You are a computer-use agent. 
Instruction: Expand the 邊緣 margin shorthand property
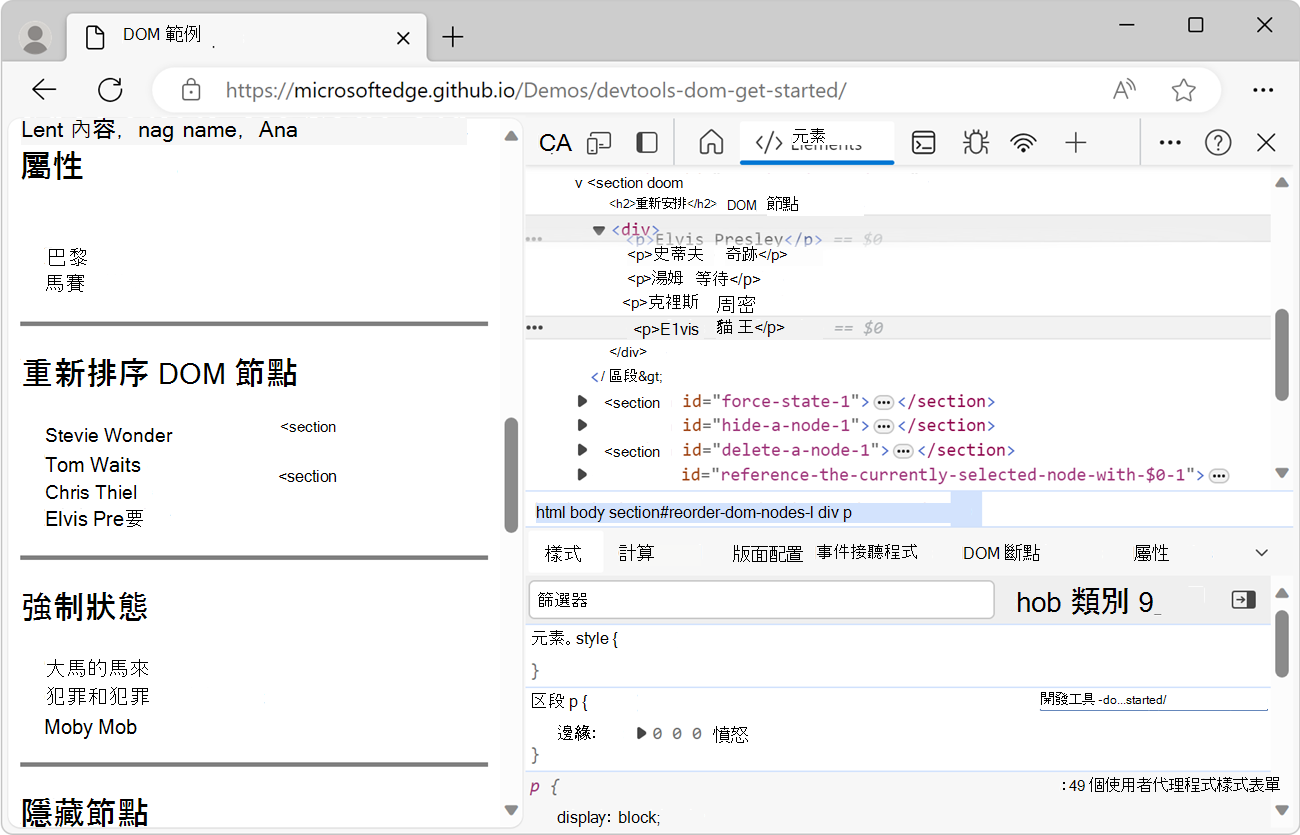642,733
